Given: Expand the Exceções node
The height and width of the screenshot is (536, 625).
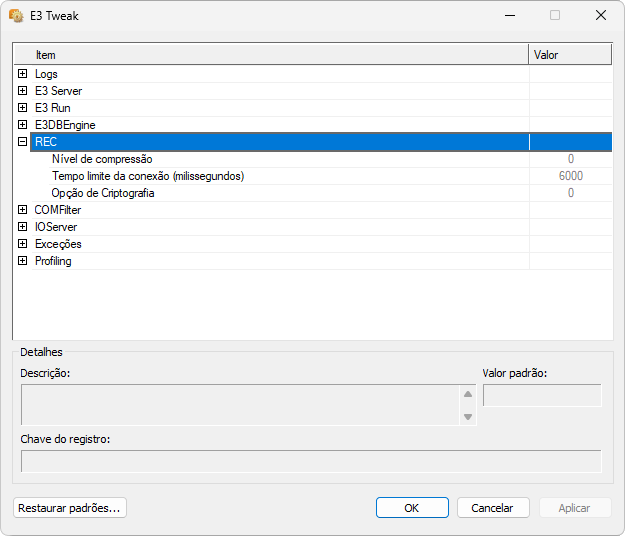Looking at the screenshot, I should pos(22,244).
